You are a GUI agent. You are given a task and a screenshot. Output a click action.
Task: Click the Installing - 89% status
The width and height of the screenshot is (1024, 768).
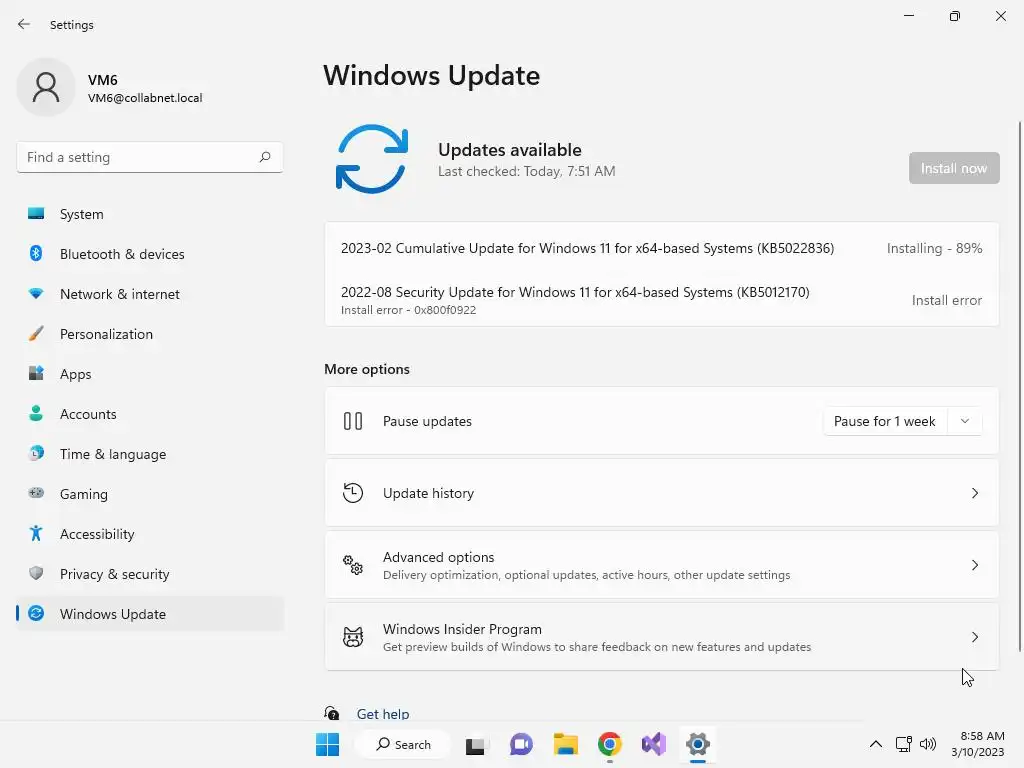tap(934, 248)
